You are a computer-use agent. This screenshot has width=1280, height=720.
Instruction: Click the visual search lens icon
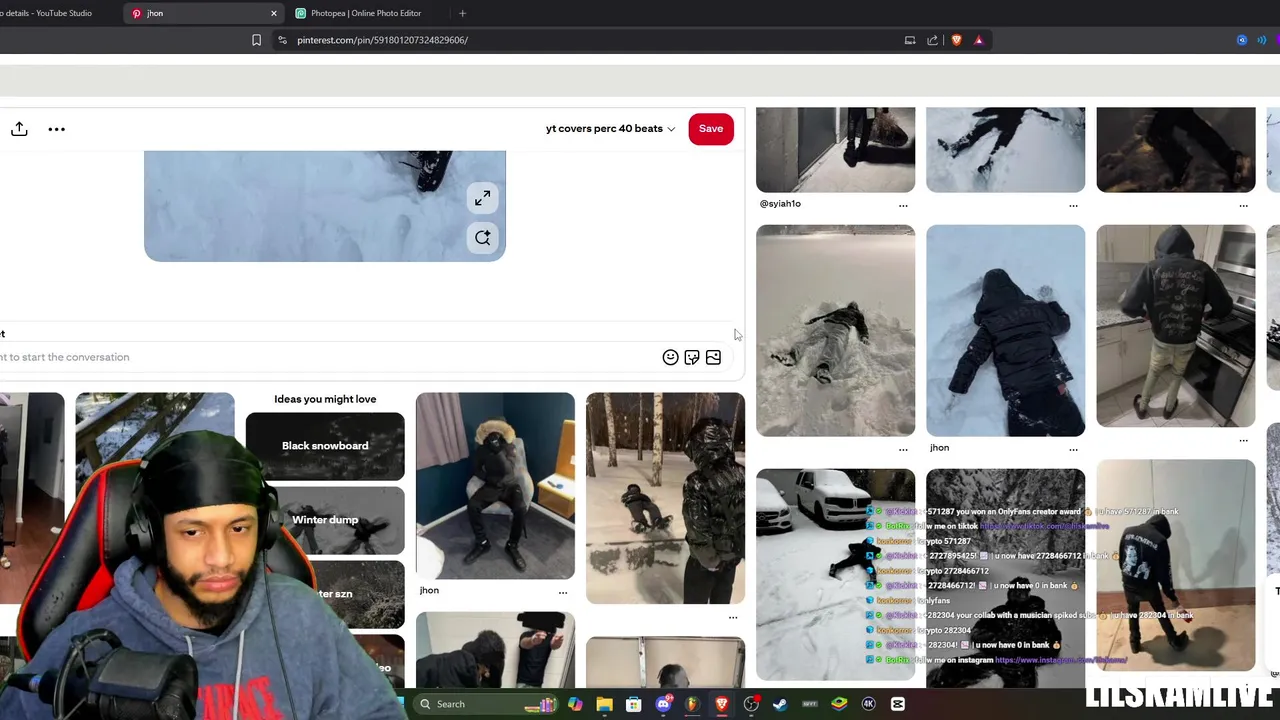(483, 238)
